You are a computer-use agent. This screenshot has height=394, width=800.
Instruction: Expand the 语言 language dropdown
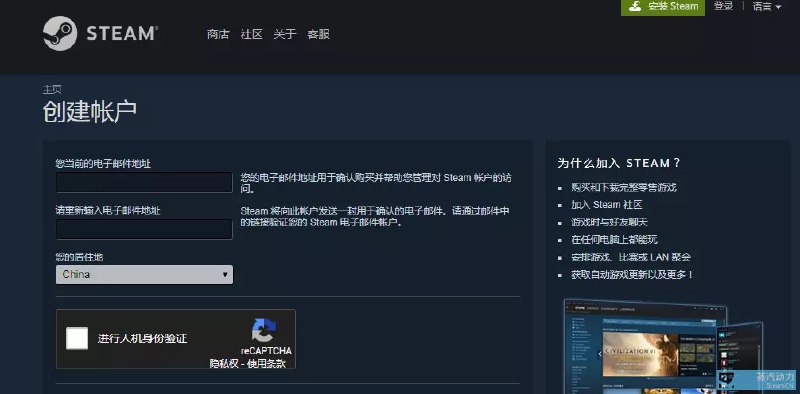coord(767,7)
